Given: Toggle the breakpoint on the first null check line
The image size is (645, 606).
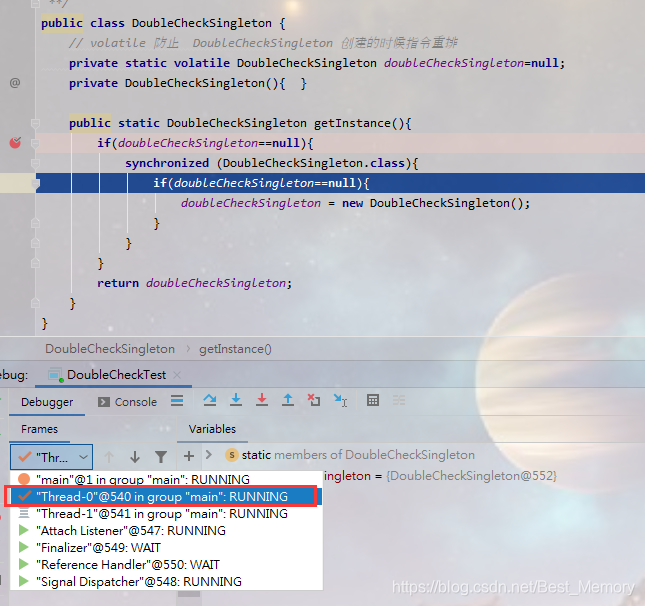Looking at the screenshot, I should (x=15, y=143).
